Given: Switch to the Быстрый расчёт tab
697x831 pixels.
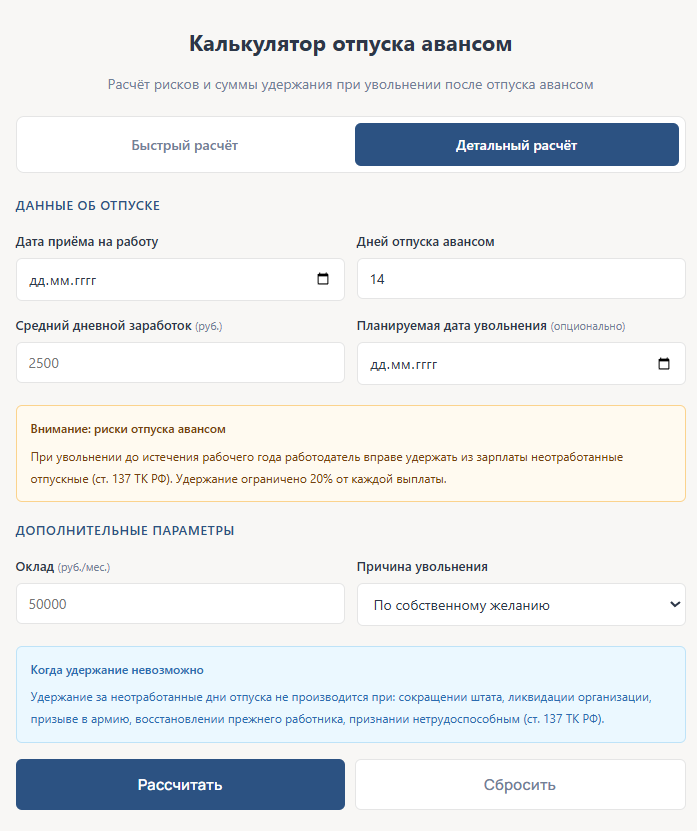Looking at the screenshot, I should coord(185,145).
